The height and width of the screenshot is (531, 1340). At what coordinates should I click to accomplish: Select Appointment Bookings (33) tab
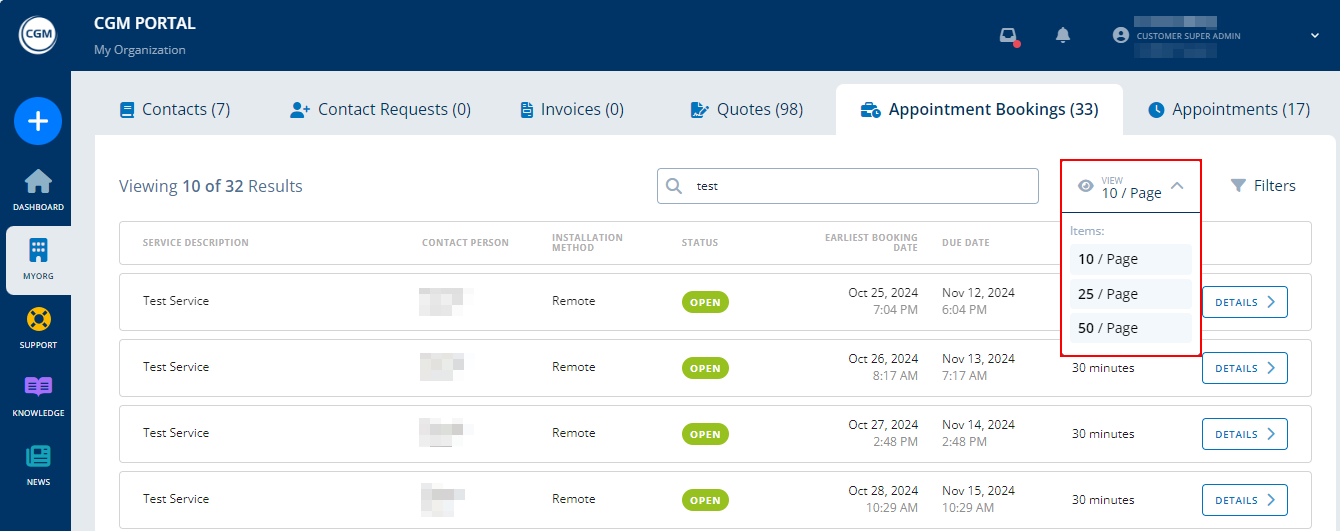979,109
